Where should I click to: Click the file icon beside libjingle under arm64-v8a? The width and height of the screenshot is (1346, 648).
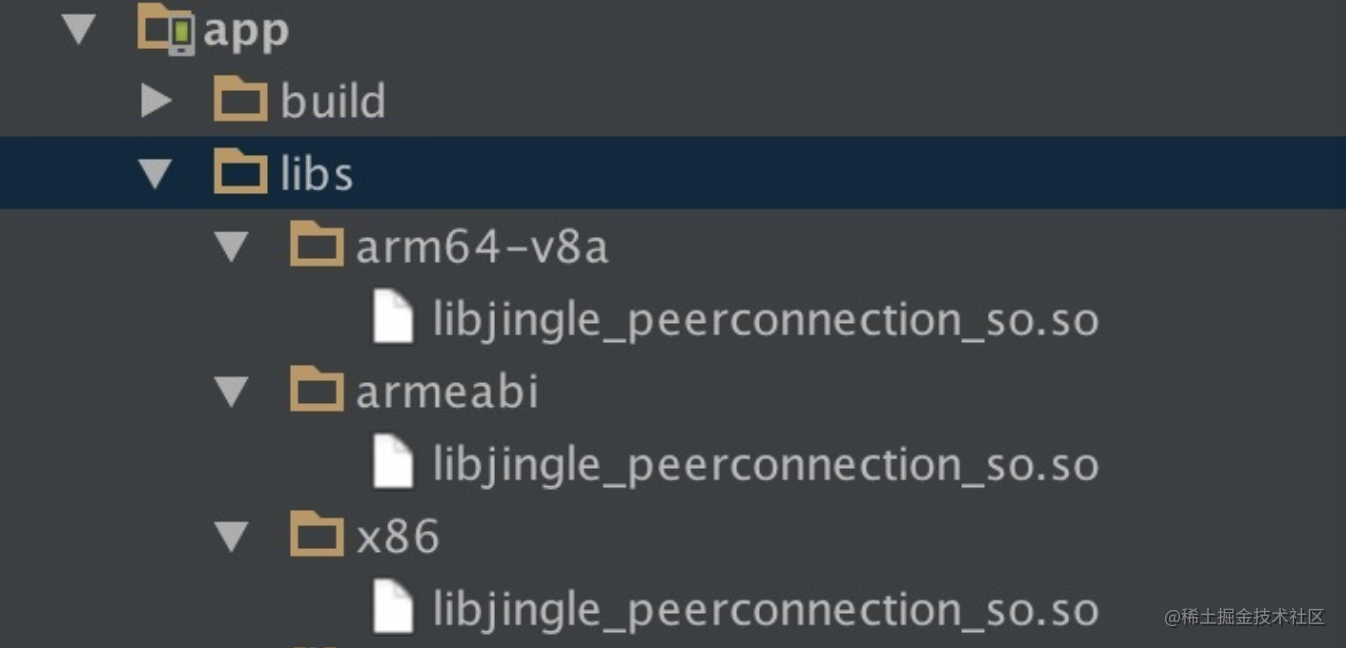[x=396, y=318]
